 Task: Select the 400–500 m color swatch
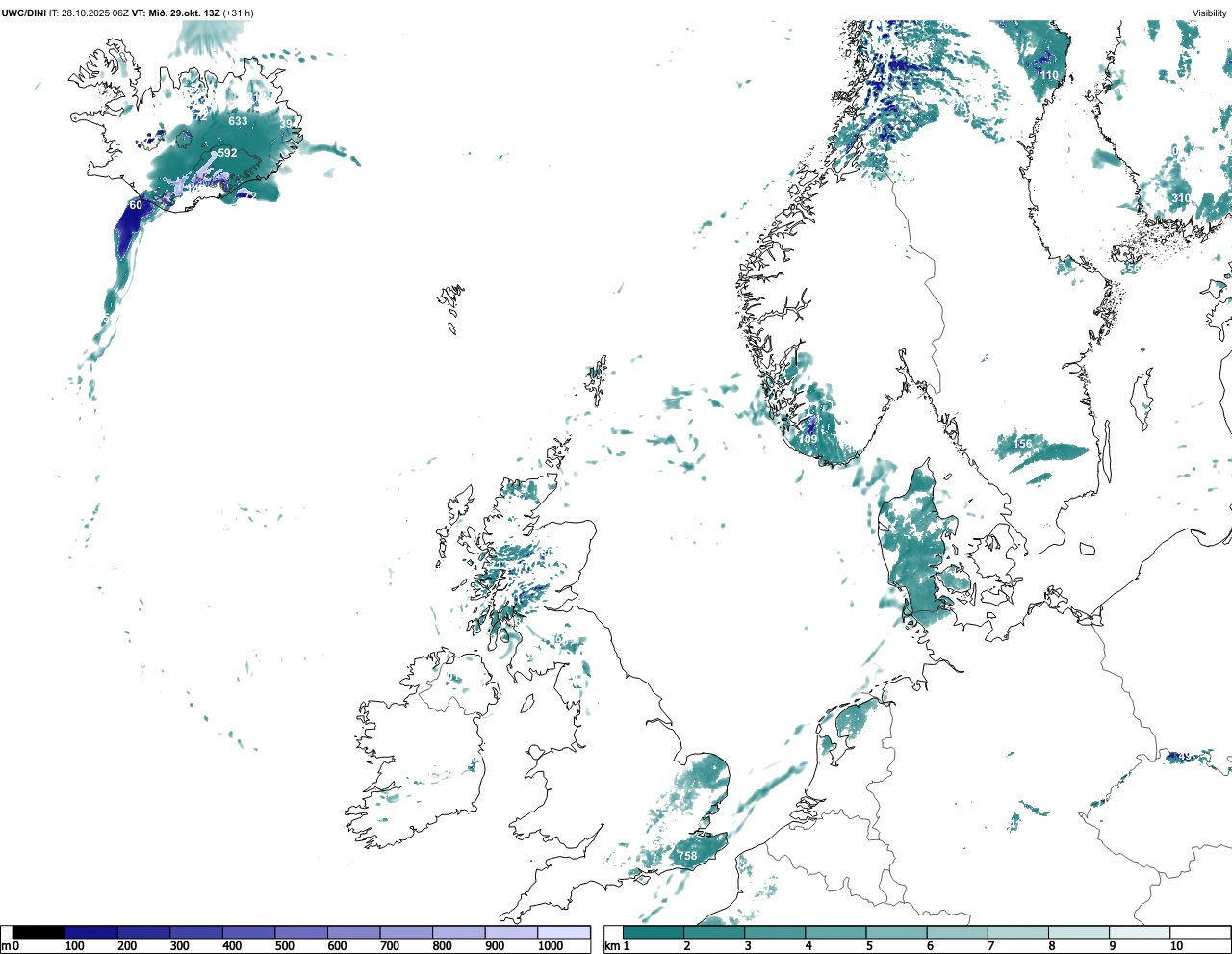tap(248, 933)
